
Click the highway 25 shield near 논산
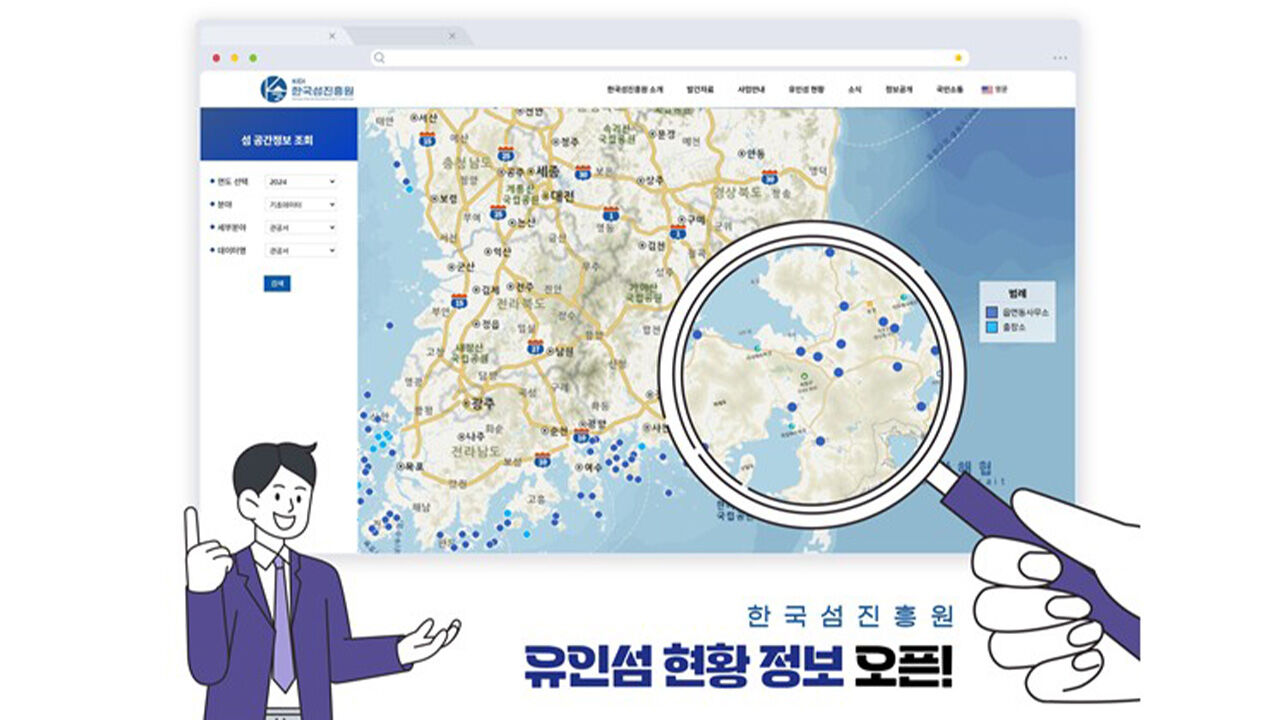click(x=498, y=211)
